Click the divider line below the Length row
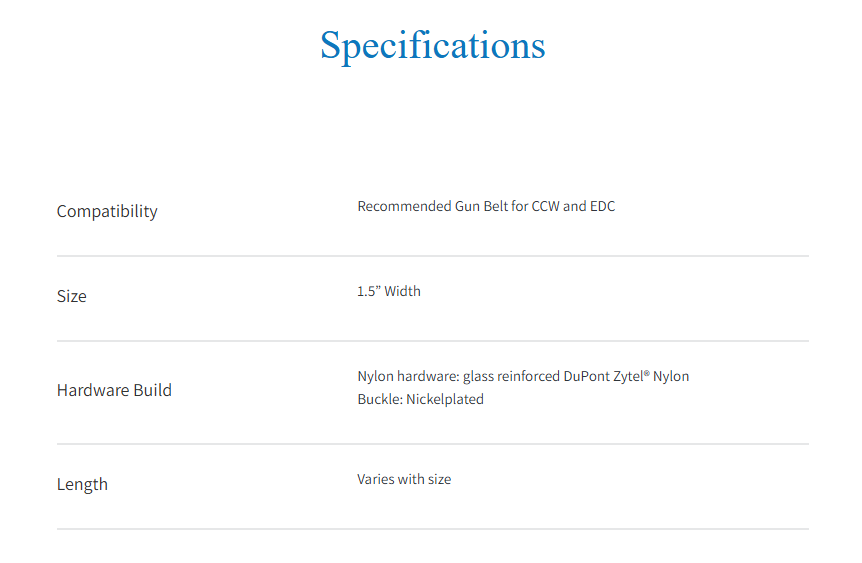 432,529
